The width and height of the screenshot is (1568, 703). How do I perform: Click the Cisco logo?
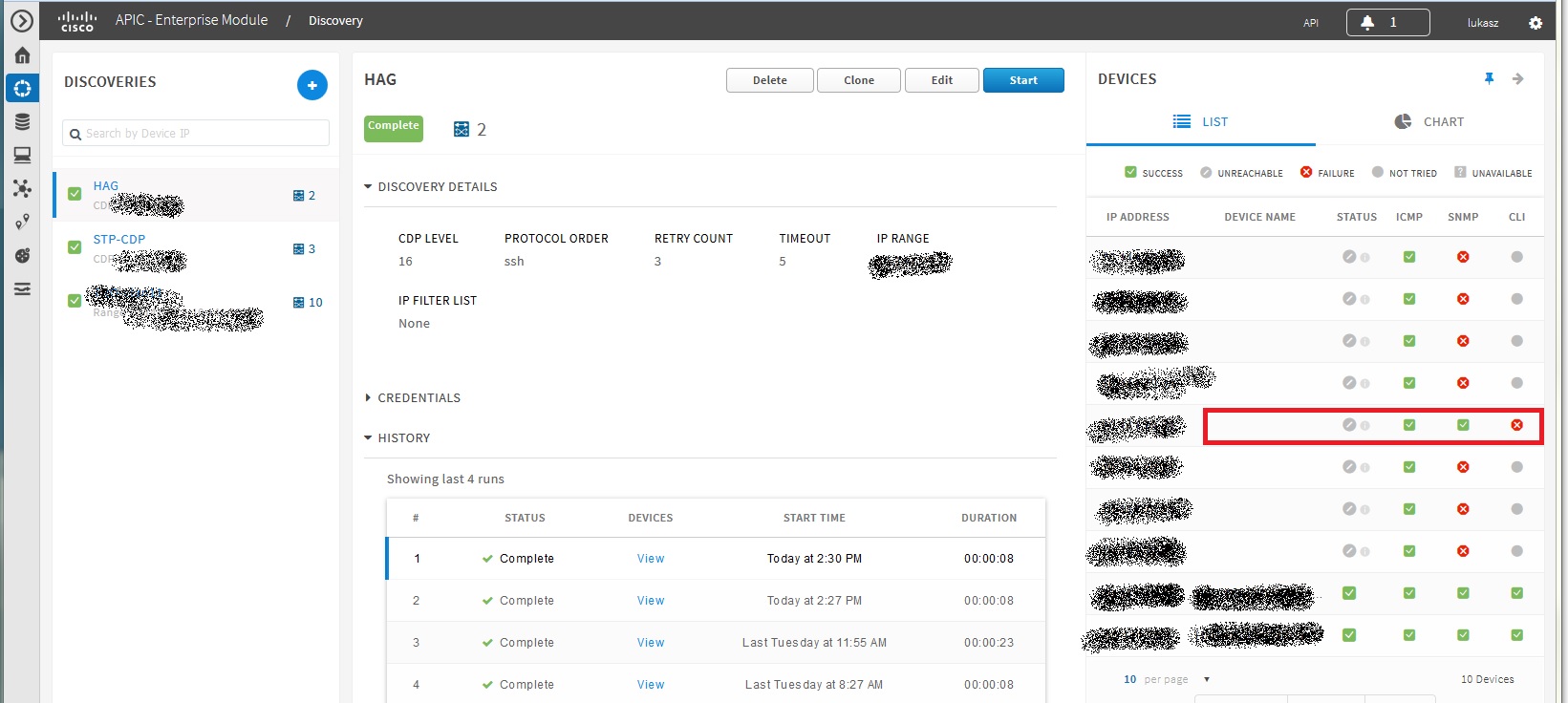(77, 21)
